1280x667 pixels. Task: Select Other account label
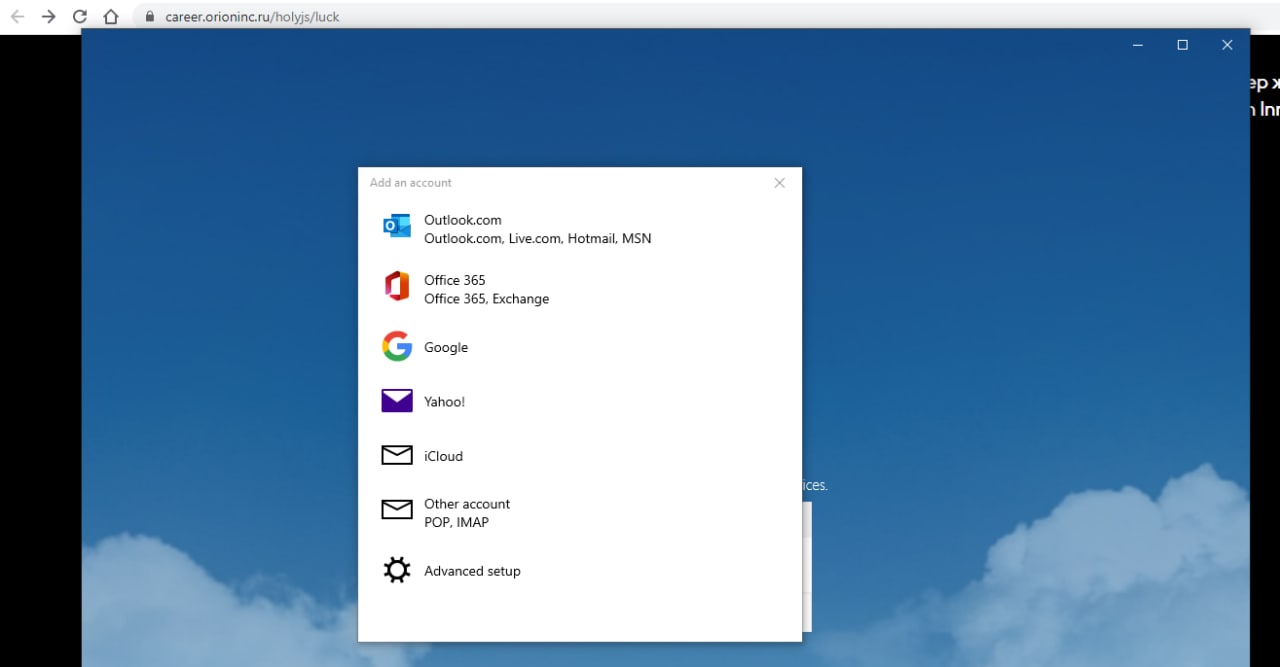pyautogui.click(x=467, y=504)
